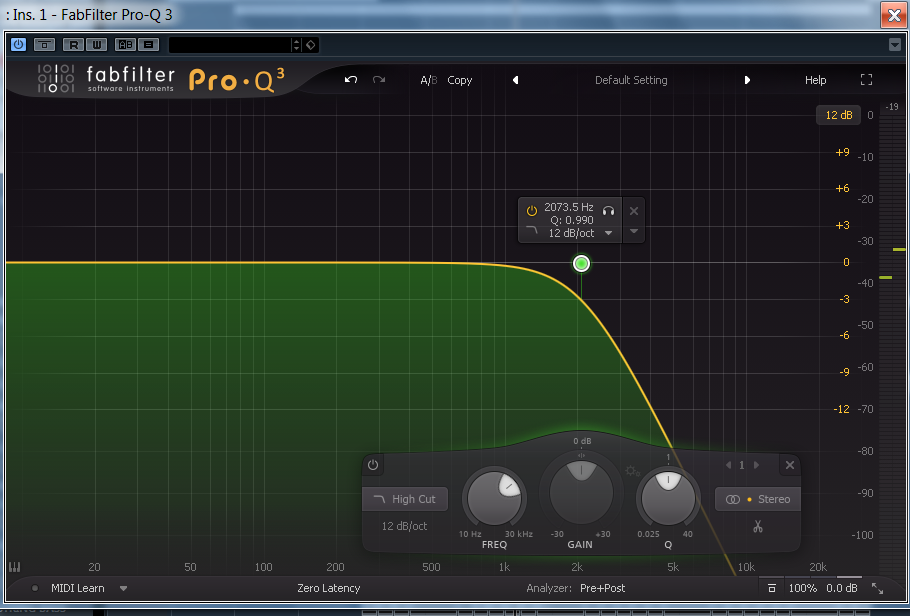
Task: Split band with scissors icon
Action: pyautogui.click(x=757, y=526)
